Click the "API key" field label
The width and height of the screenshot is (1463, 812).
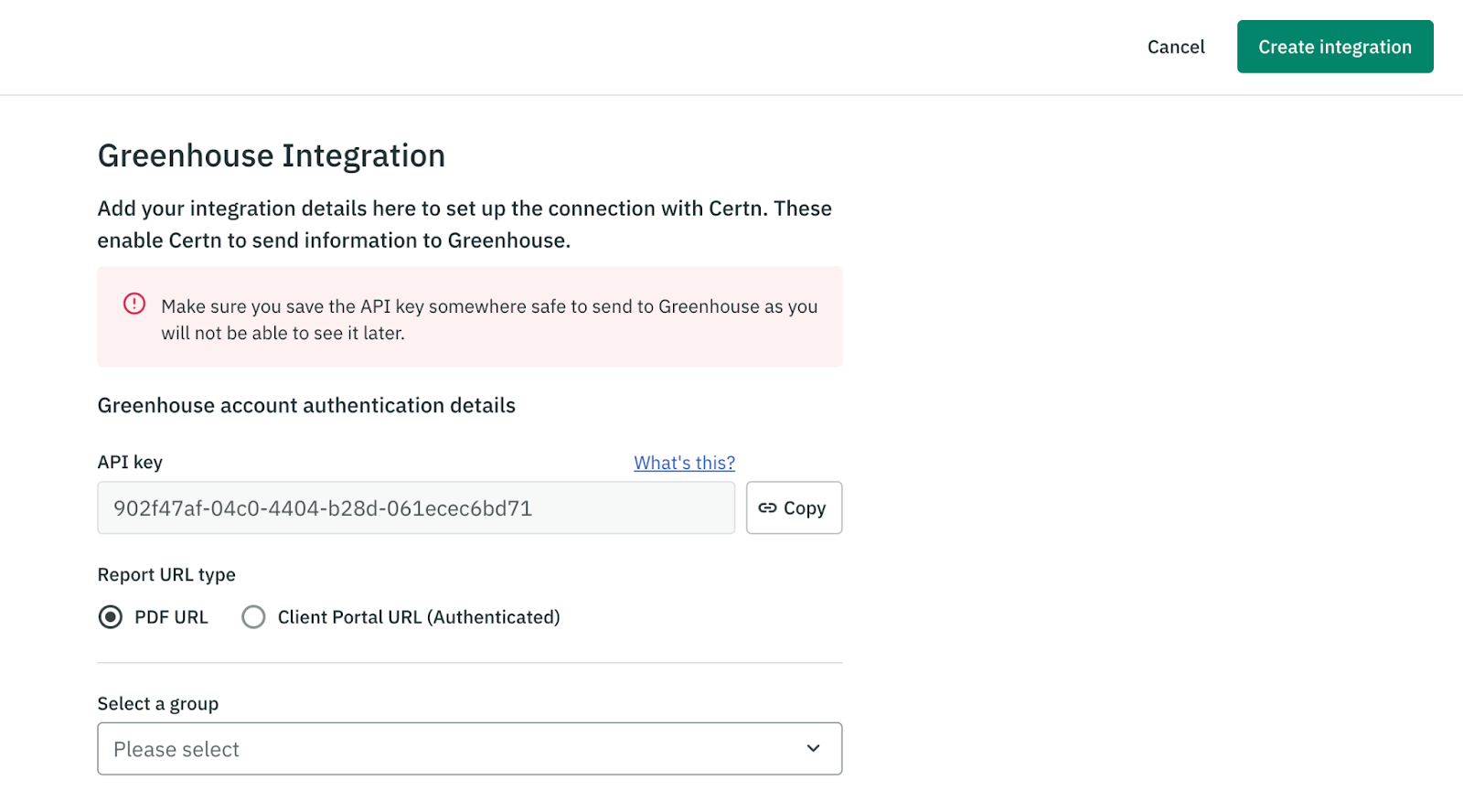click(130, 462)
